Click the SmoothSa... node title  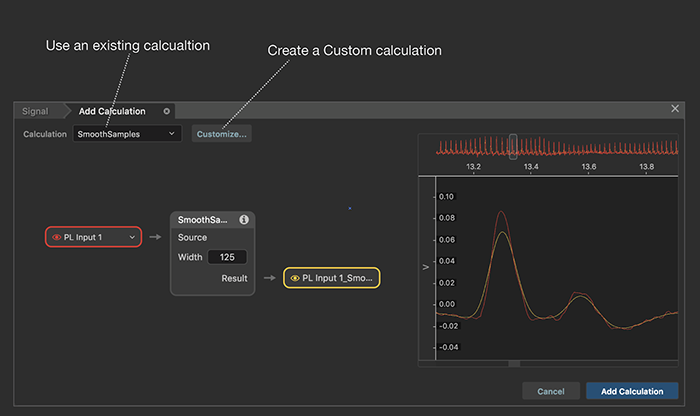click(202, 220)
